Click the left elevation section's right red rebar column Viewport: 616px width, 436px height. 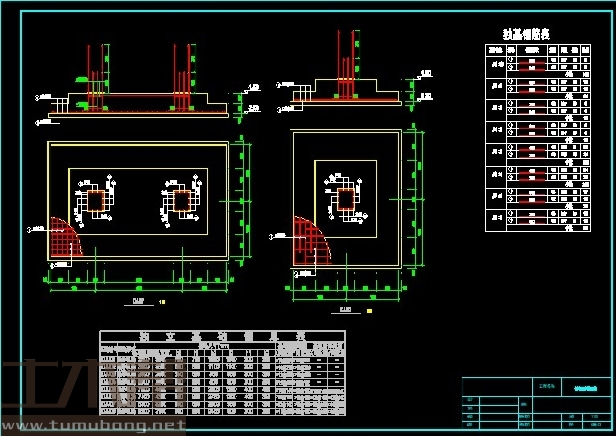(x=181, y=75)
